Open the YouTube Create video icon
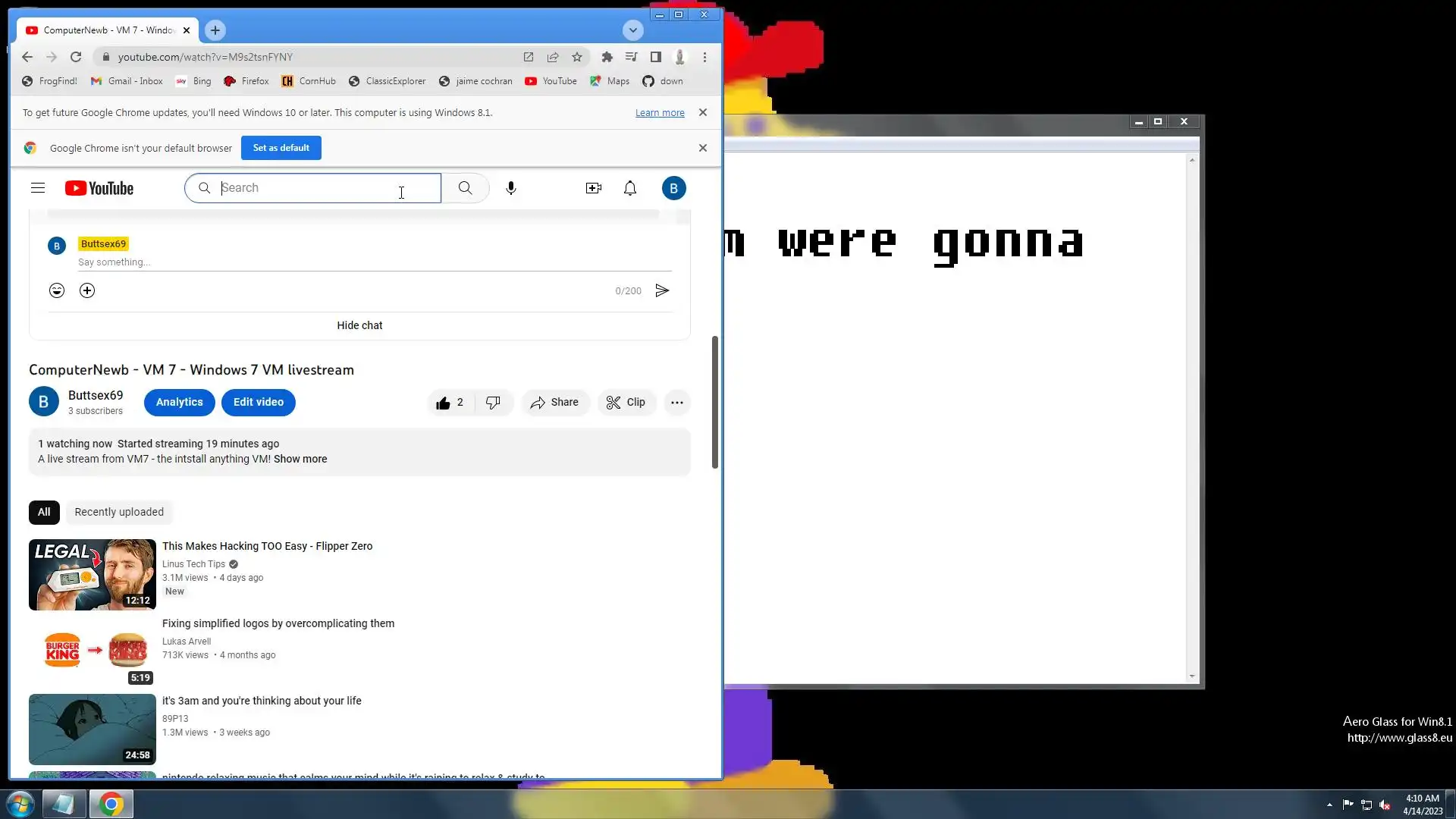 (593, 188)
